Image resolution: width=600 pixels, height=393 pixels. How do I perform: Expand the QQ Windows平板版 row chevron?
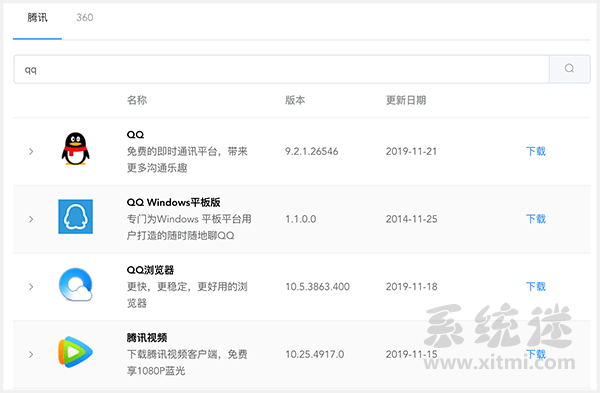click(x=31, y=219)
